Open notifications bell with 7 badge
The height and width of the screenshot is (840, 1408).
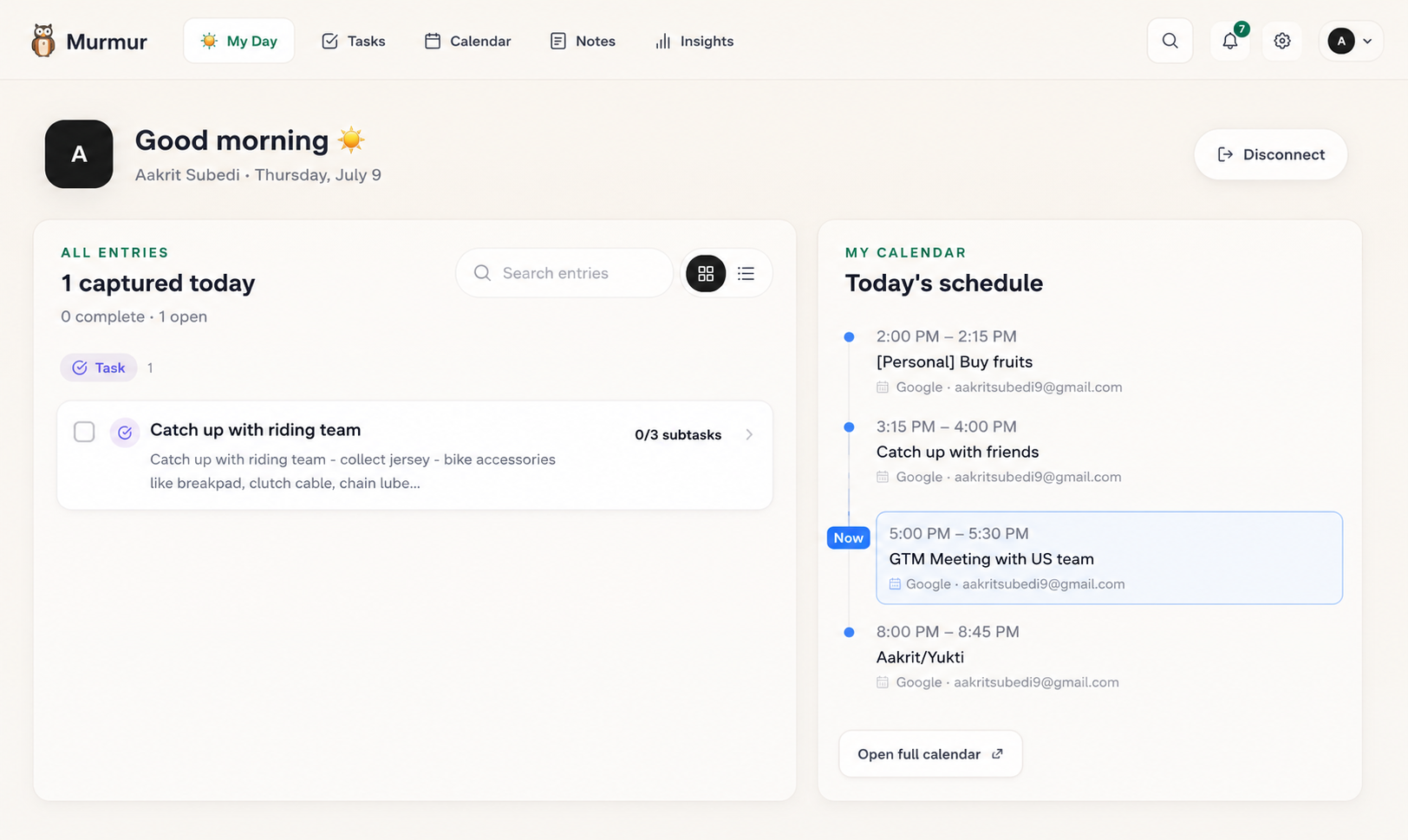(1230, 41)
